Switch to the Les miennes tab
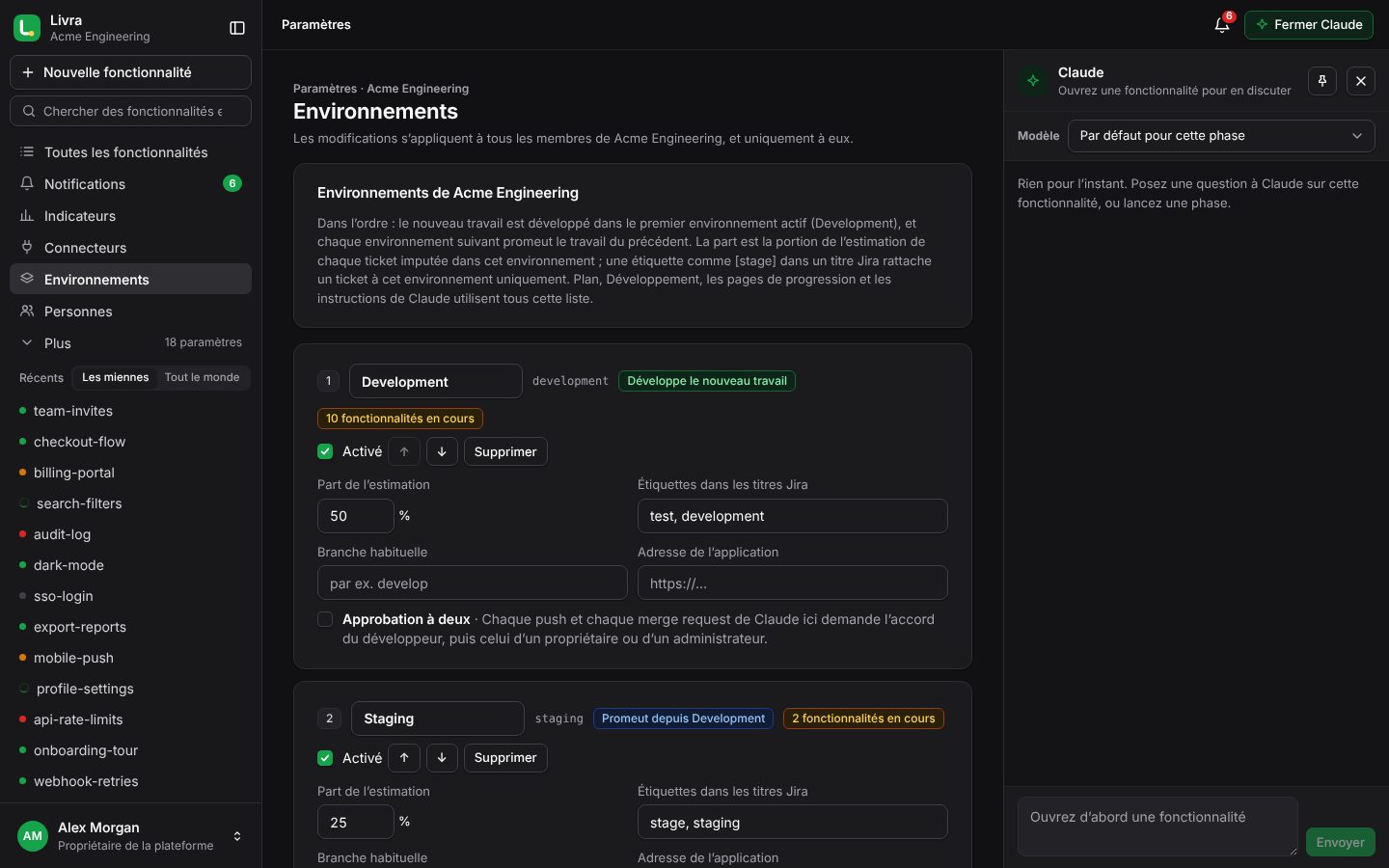1389x868 pixels. click(x=116, y=378)
